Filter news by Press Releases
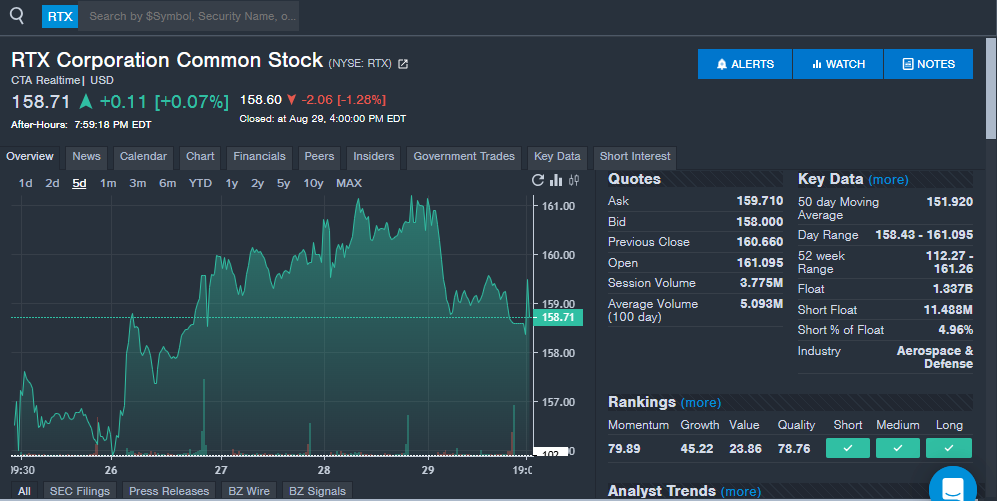This screenshot has height=501, width=997. pyautogui.click(x=169, y=491)
